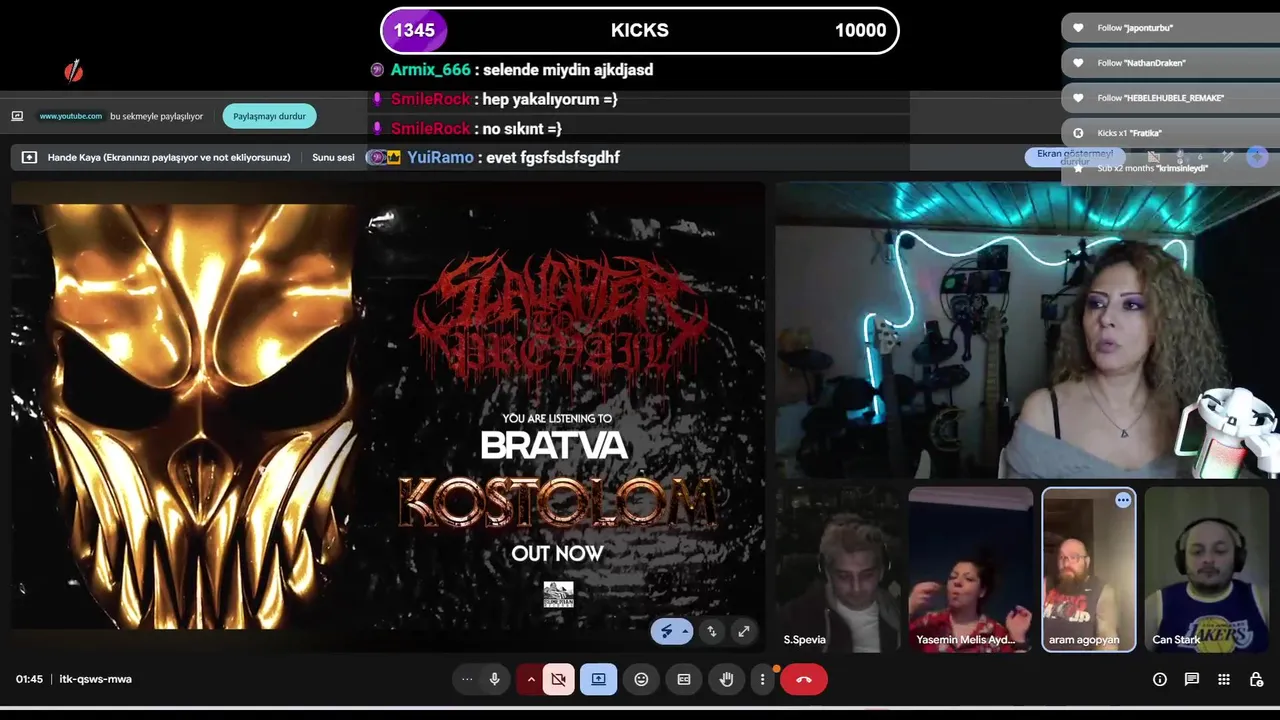1280x720 pixels.
Task: Open host controls lock icon
Action: pos(1256,679)
